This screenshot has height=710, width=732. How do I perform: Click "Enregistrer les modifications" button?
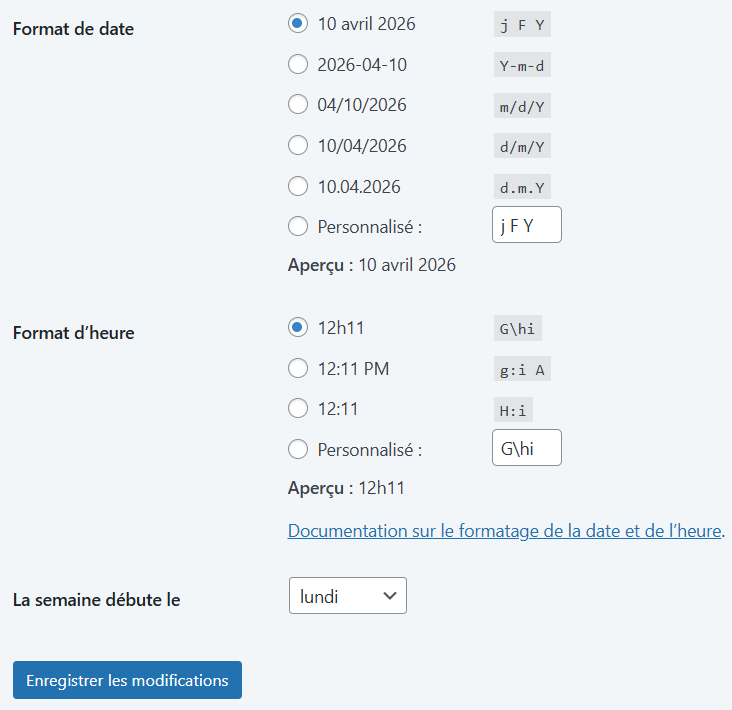[x=127, y=680]
